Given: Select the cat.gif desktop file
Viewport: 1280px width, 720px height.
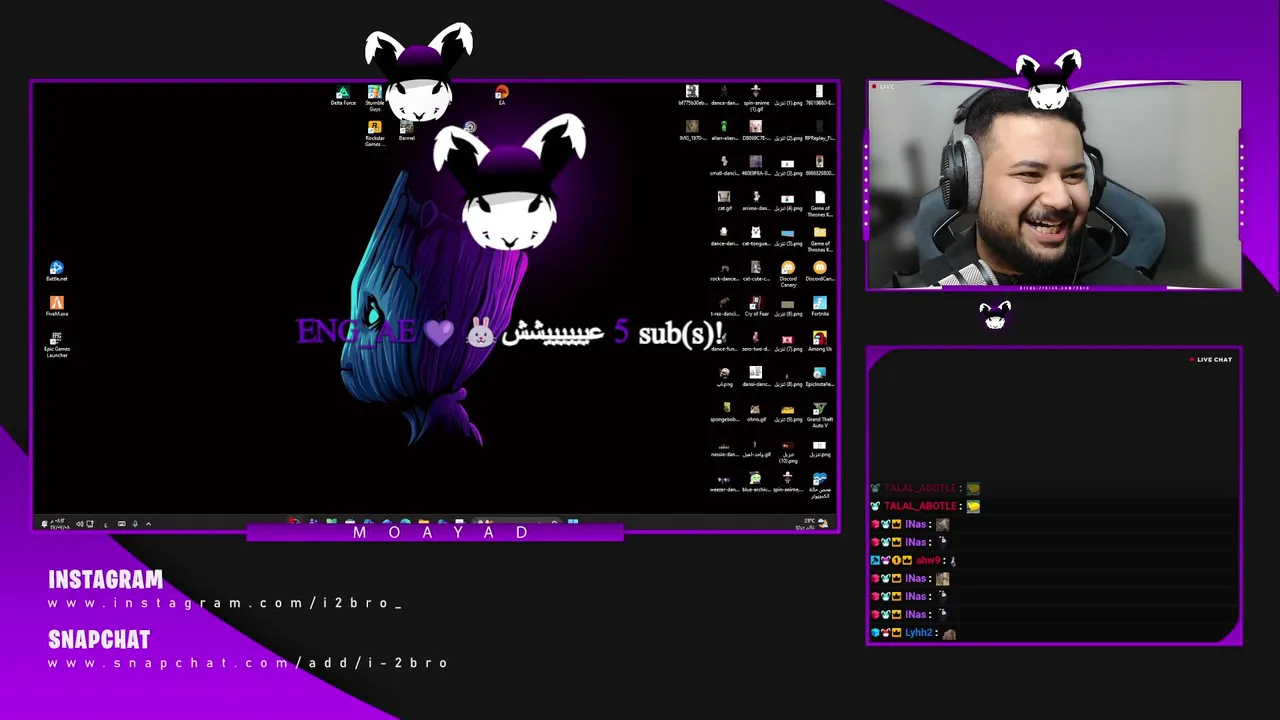Looking at the screenshot, I should (724, 200).
